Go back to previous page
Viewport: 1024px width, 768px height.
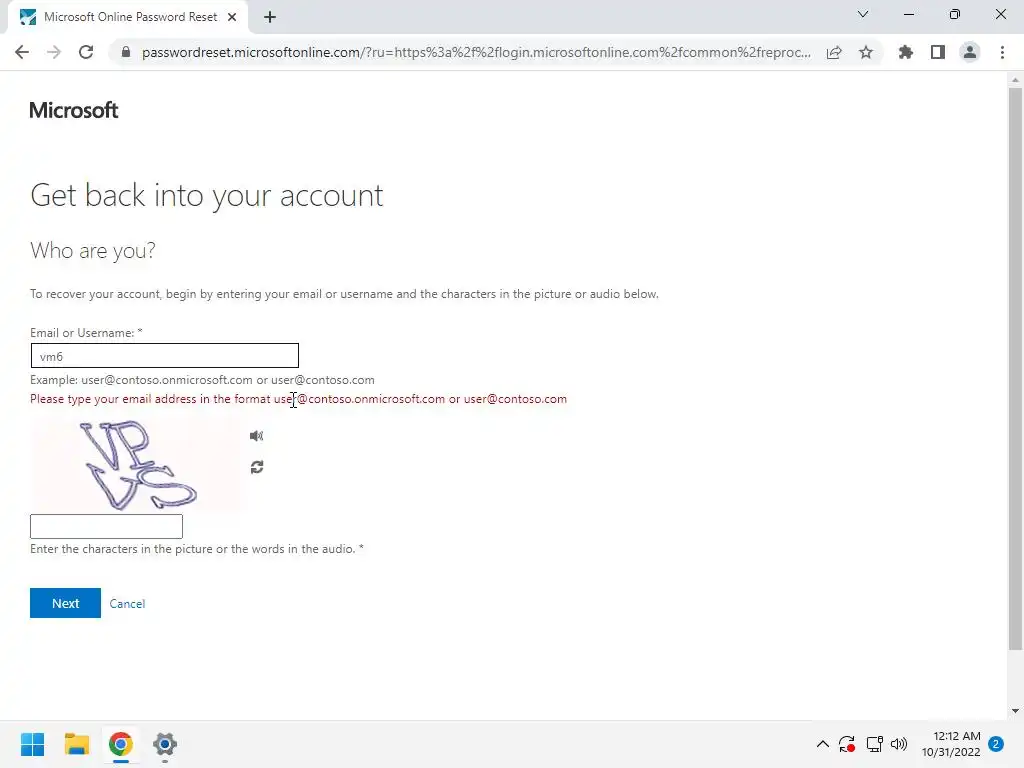[22, 52]
